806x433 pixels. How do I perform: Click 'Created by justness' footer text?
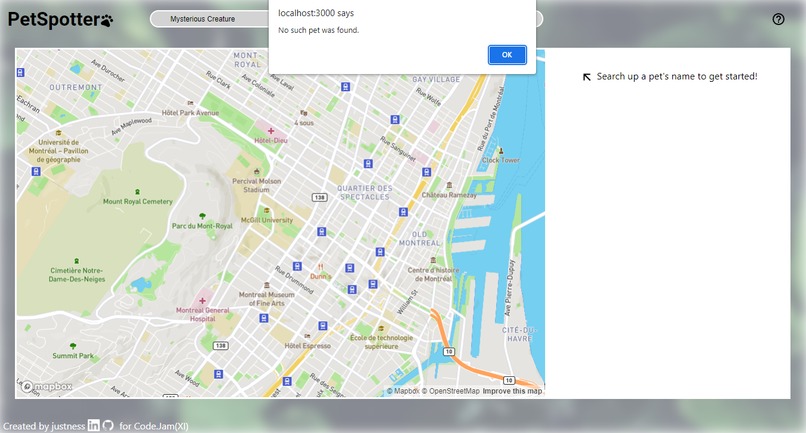[x=44, y=426]
